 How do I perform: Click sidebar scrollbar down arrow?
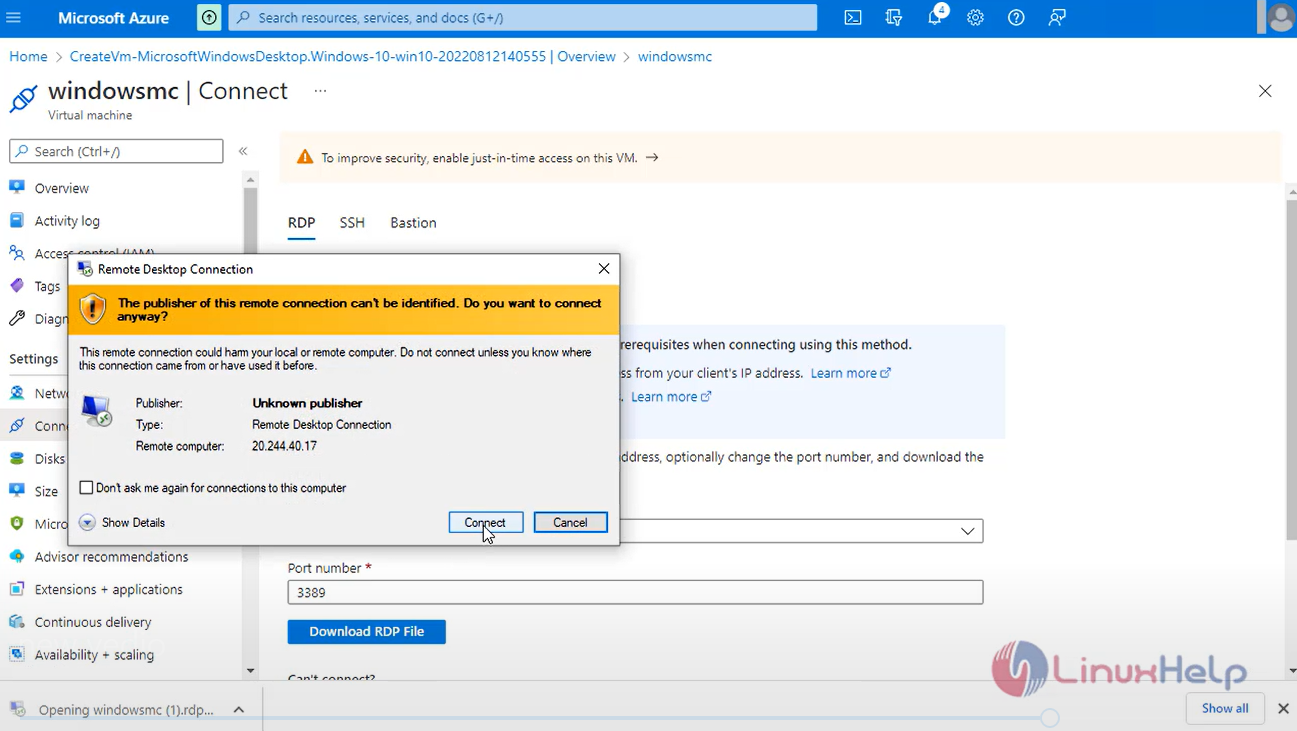250,671
